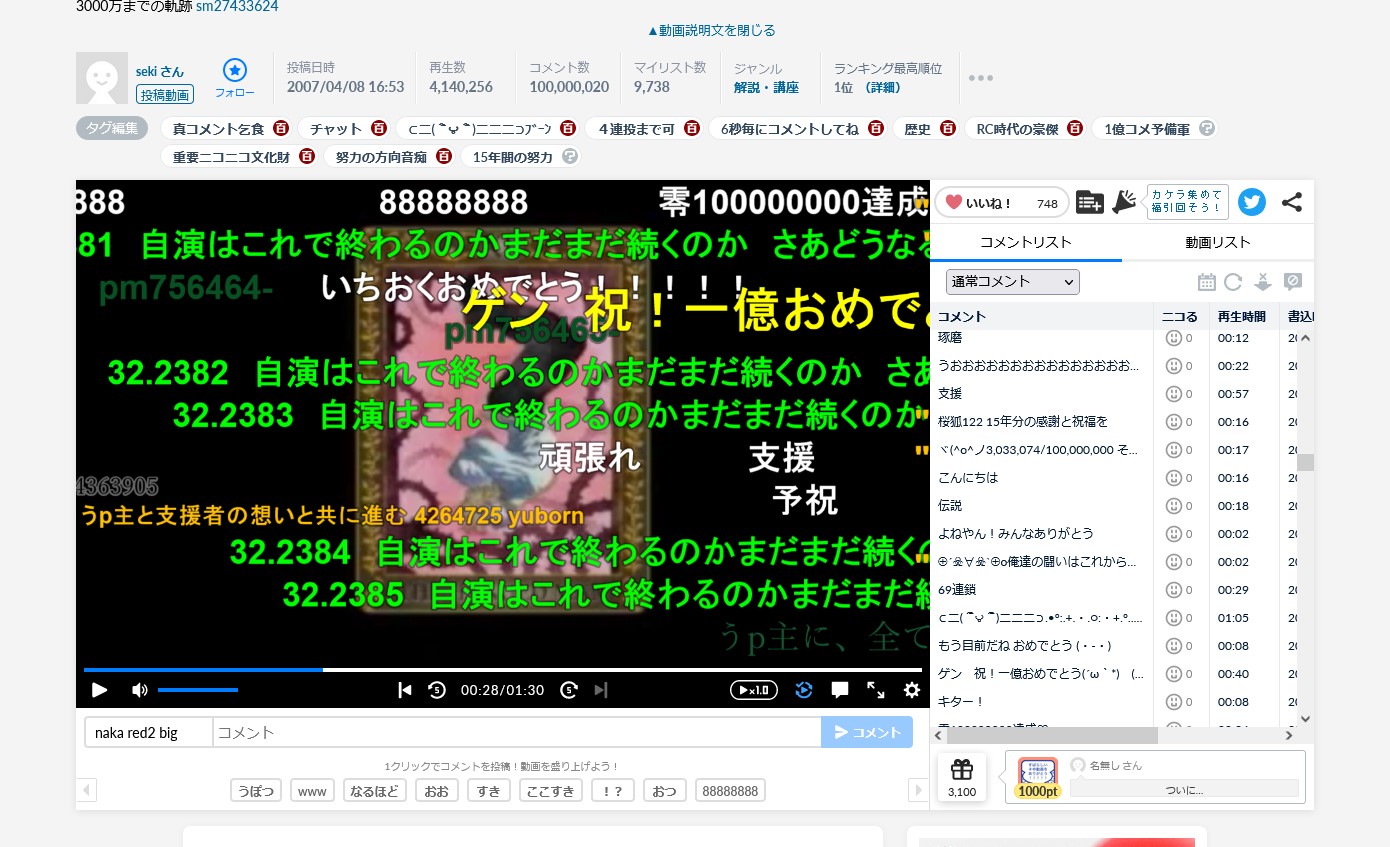Viewport: 1390px width, 847px height.
Task: Collapse description via 動画説明文を閉じる
Action: click(711, 31)
